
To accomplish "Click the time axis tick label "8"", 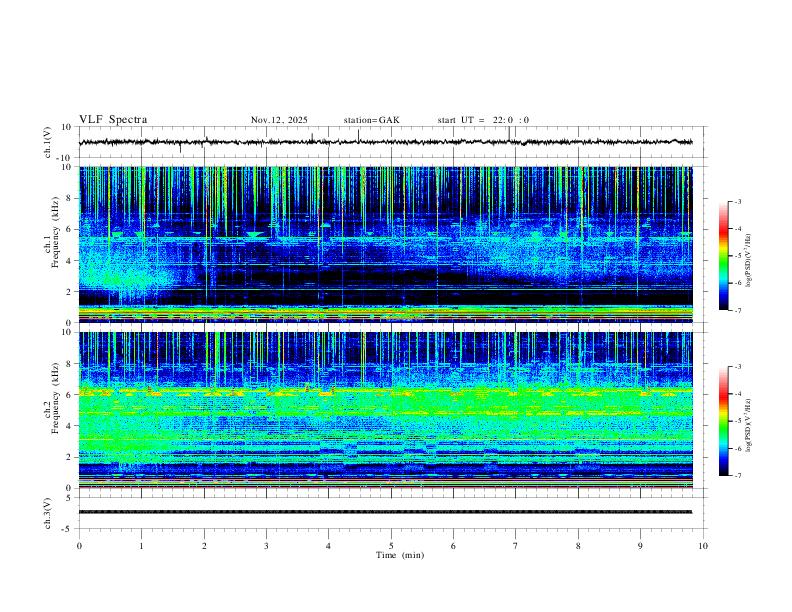I will coord(578,546).
